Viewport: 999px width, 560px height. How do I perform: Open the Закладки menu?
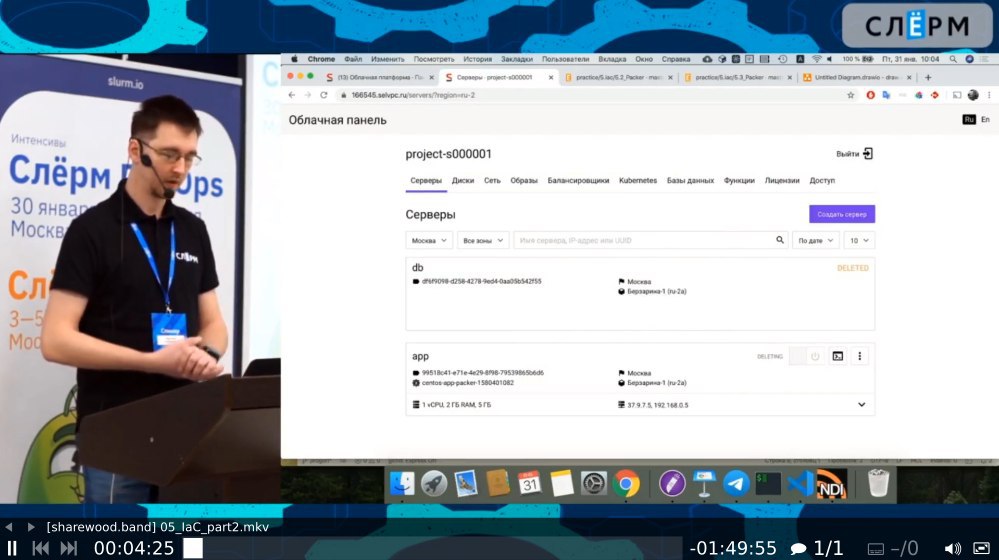517,59
